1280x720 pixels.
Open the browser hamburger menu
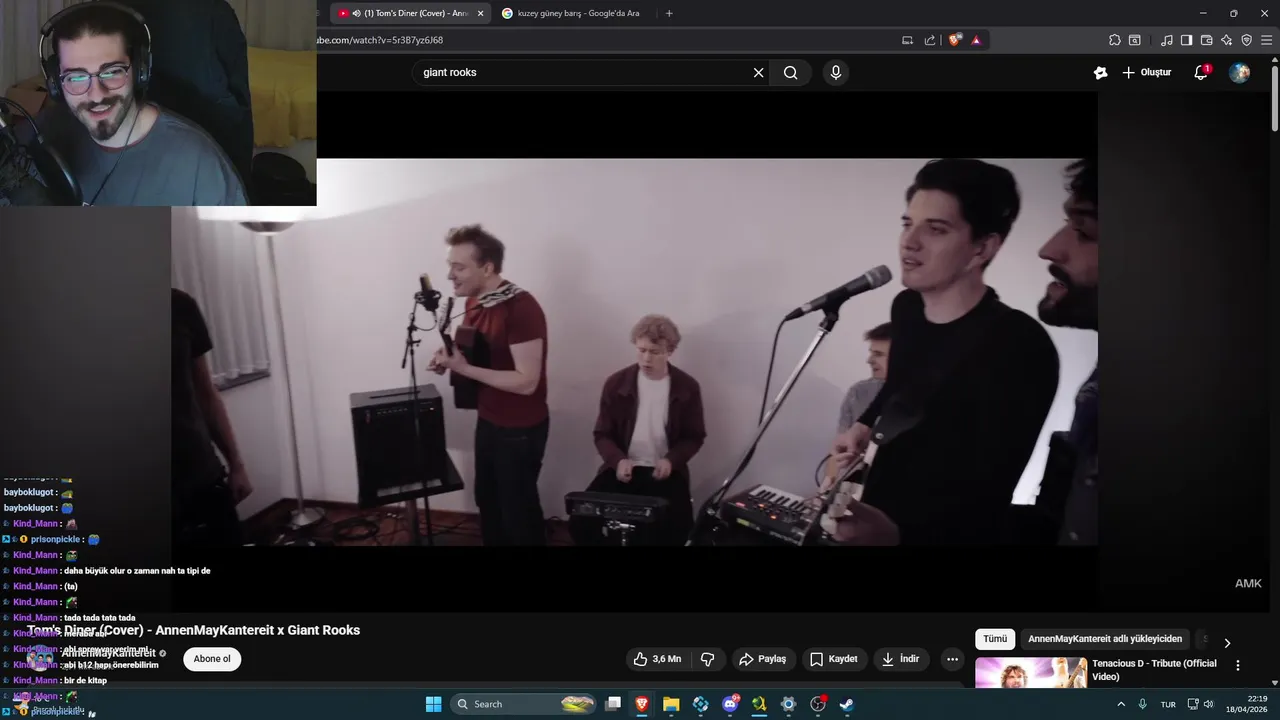[x=1266, y=40]
